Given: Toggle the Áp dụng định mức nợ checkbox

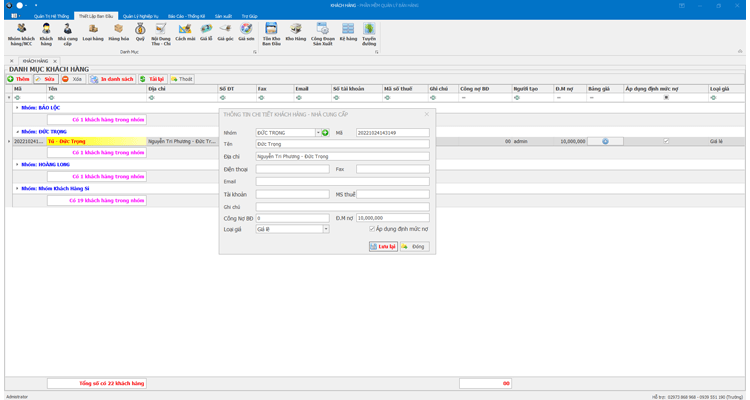Looking at the screenshot, I should [372, 229].
